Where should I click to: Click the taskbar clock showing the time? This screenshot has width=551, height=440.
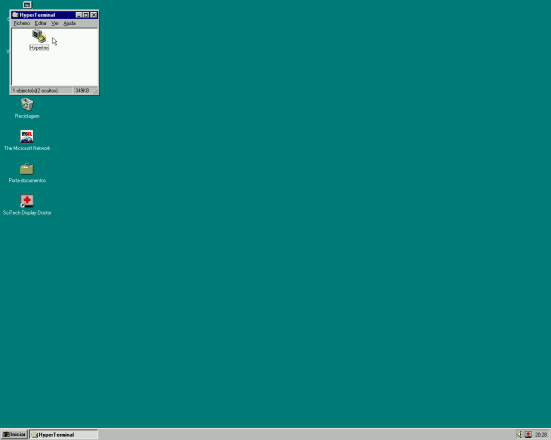pos(541,435)
